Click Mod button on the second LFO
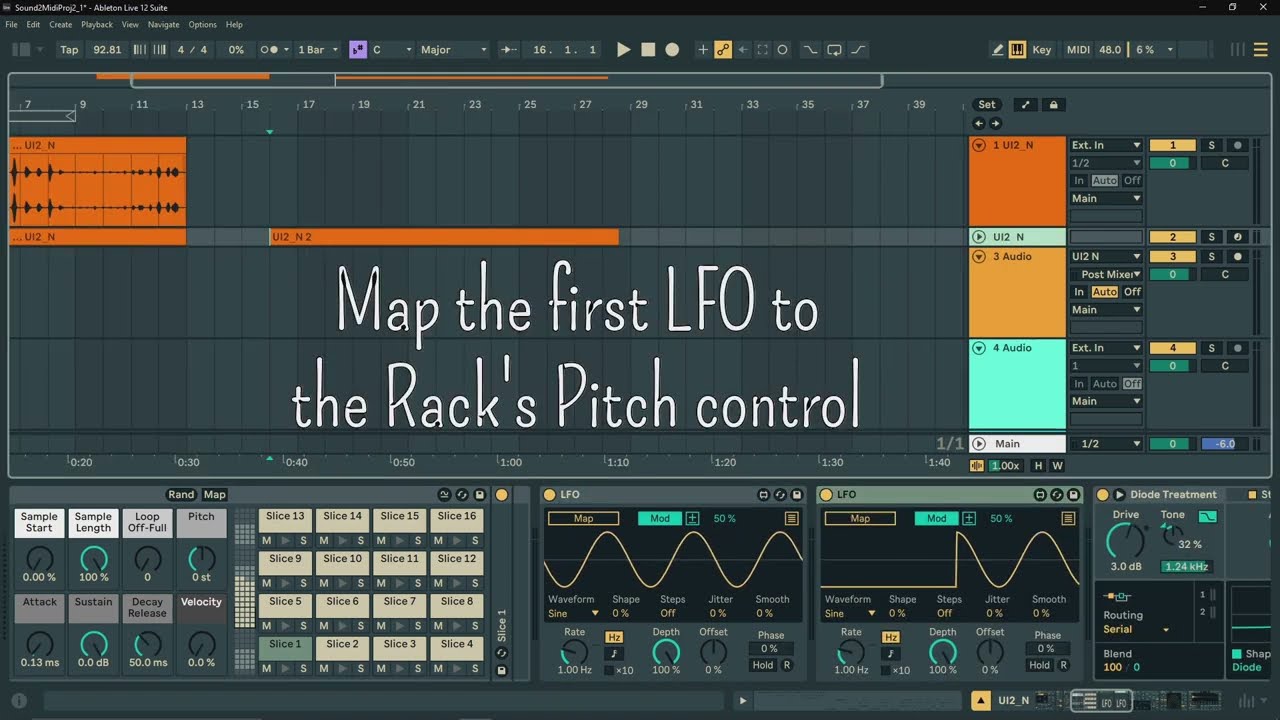This screenshot has width=1280, height=720. tap(936, 518)
